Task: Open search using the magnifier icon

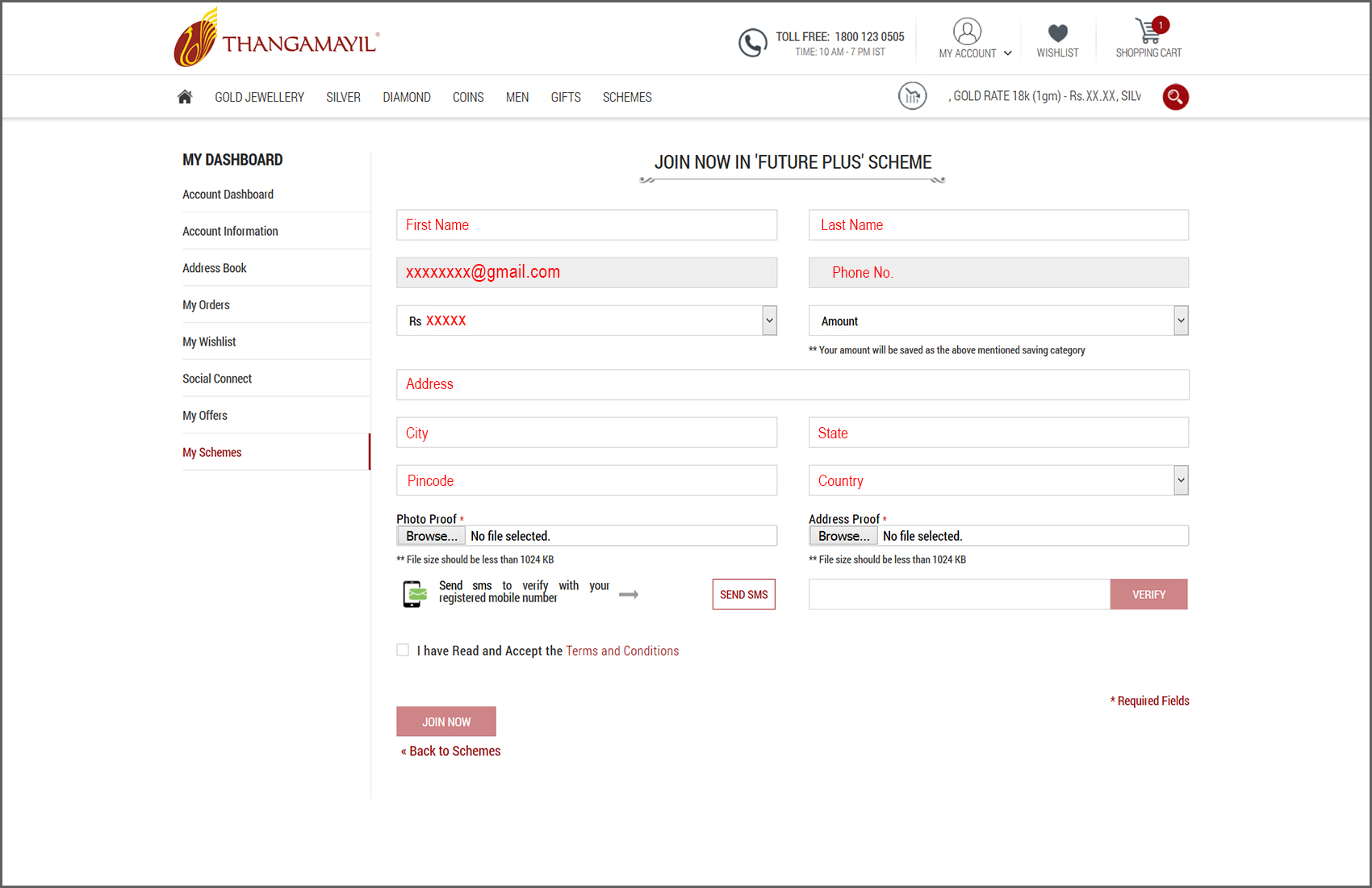Action: (1175, 97)
